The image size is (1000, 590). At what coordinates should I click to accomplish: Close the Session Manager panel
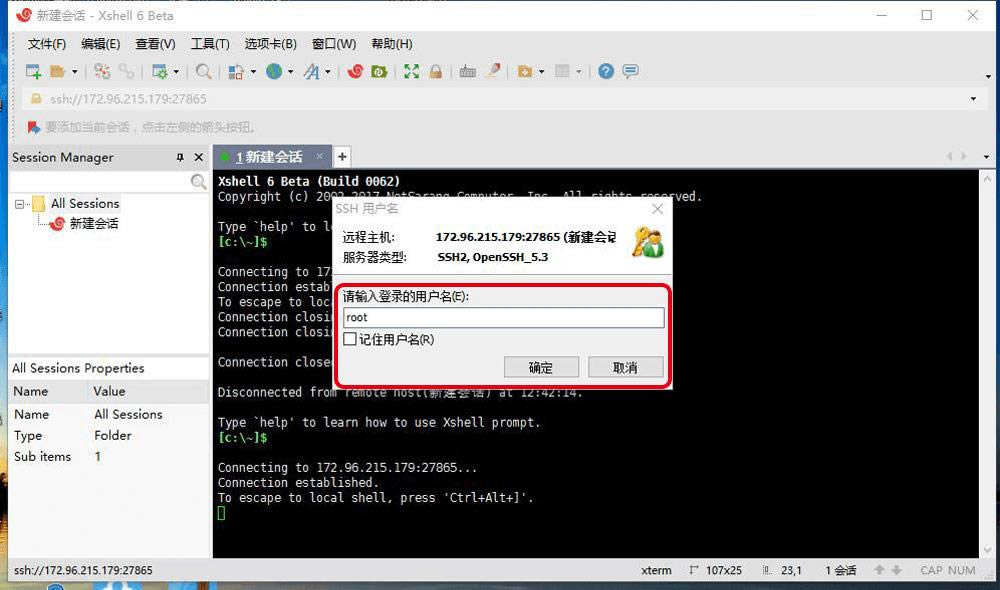click(x=198, y=158)
